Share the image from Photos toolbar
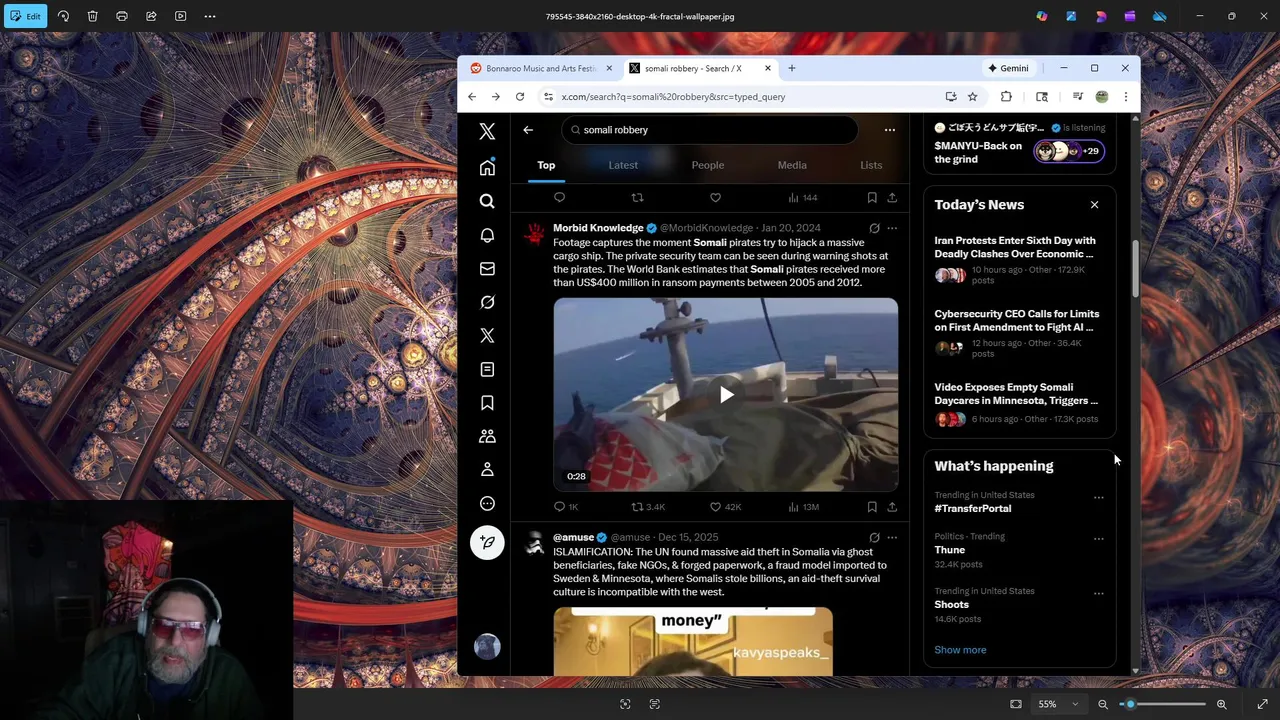 151,16
